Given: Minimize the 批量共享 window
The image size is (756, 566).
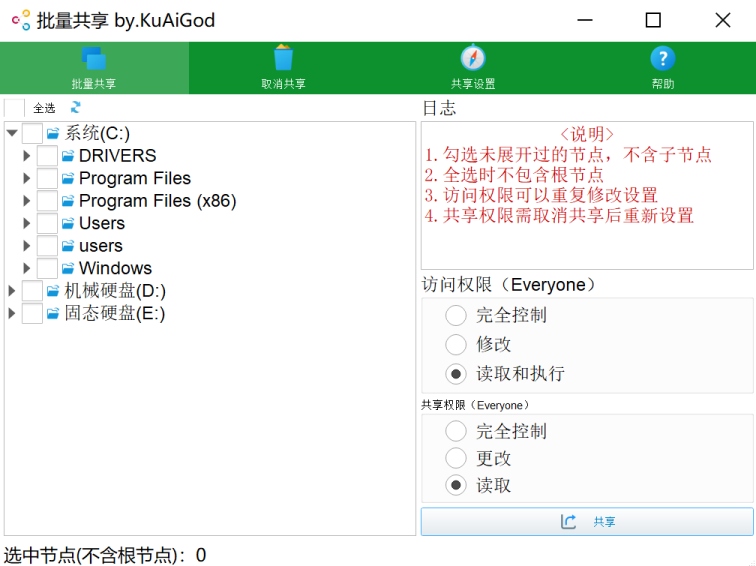Looking at the screenshot, I should (584, 20).
